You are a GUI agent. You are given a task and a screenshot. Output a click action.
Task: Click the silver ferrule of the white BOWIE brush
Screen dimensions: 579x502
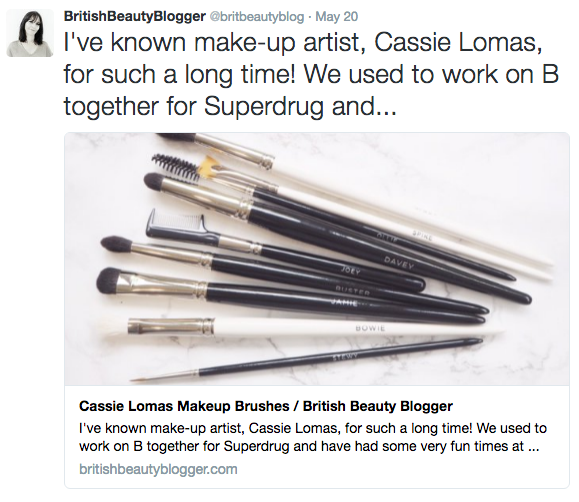point(171,327)
